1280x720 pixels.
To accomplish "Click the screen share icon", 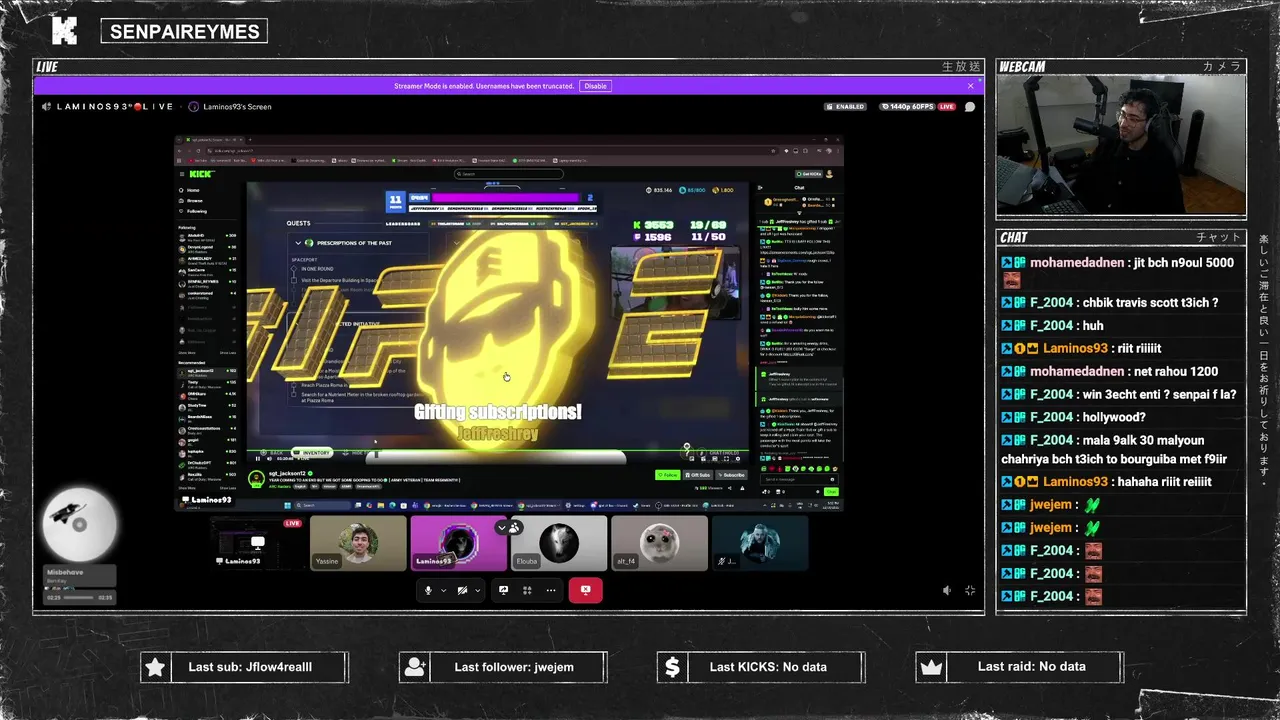I will point(503,590).
